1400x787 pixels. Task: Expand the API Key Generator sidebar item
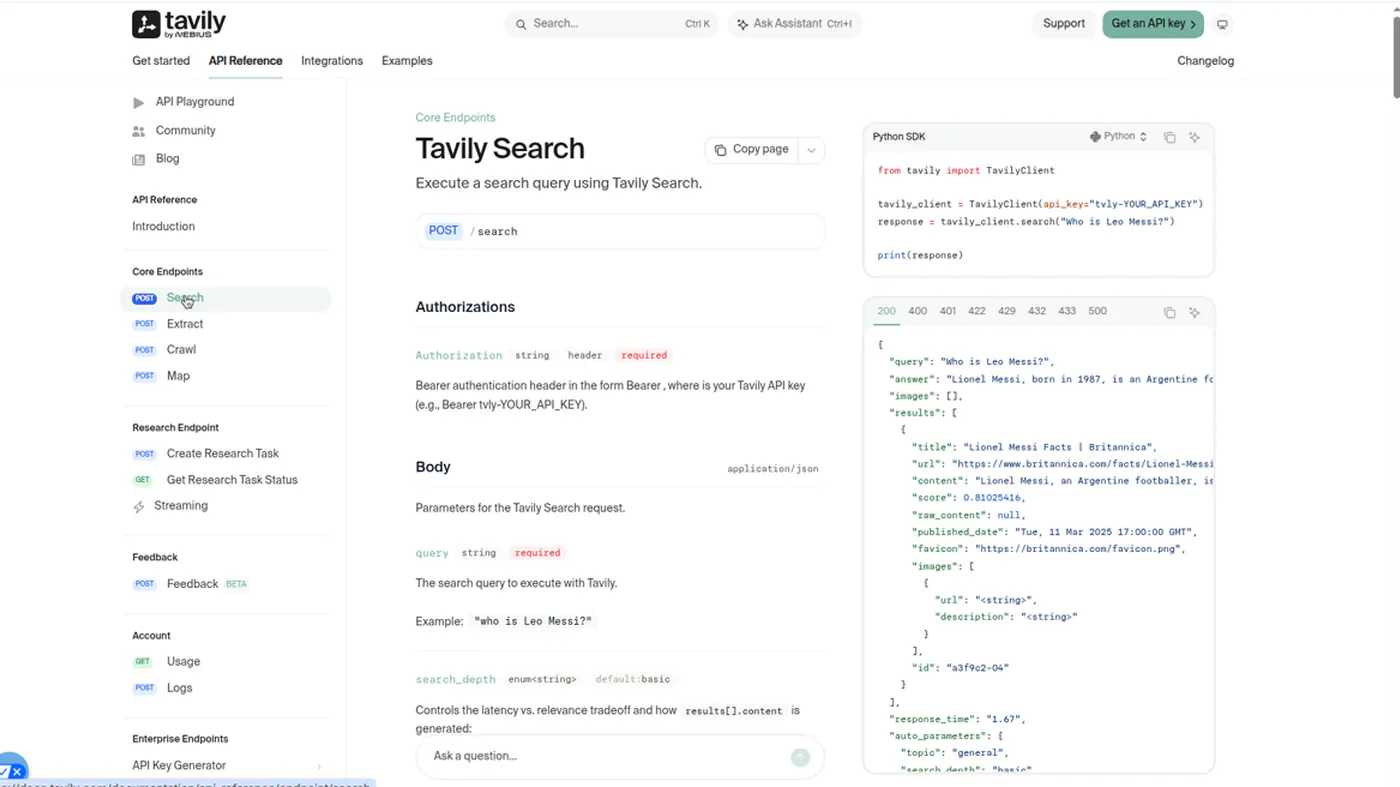point(228,766)
